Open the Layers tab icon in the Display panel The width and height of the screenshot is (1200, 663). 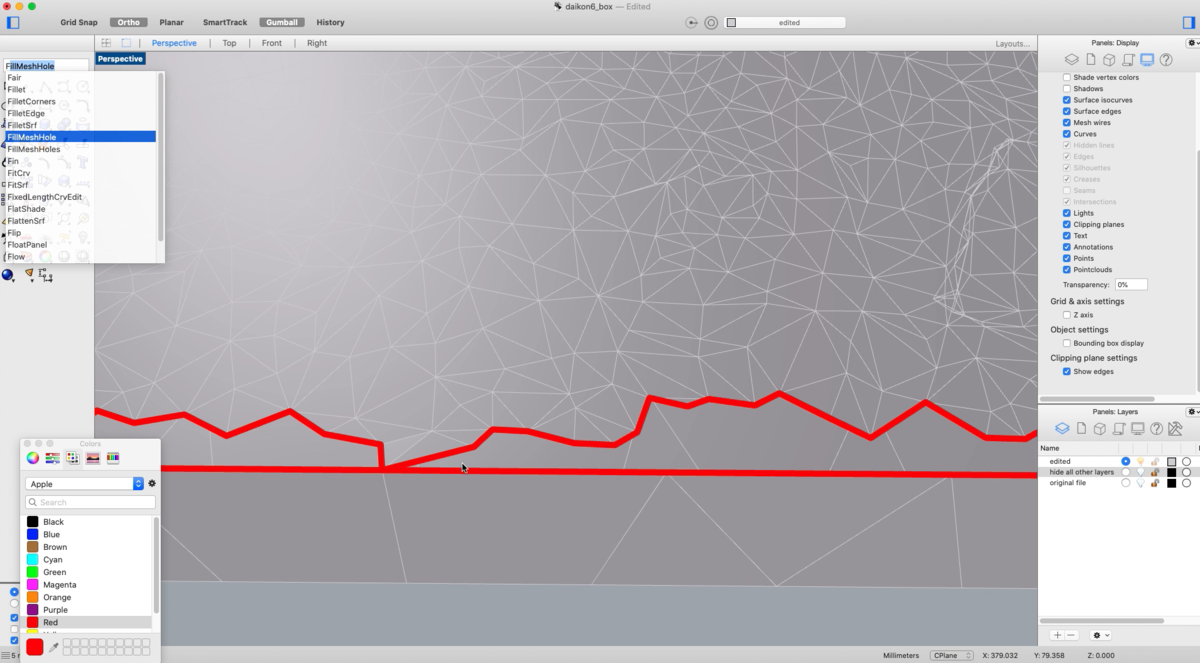pyautogui.click(x=1071, y=60)
